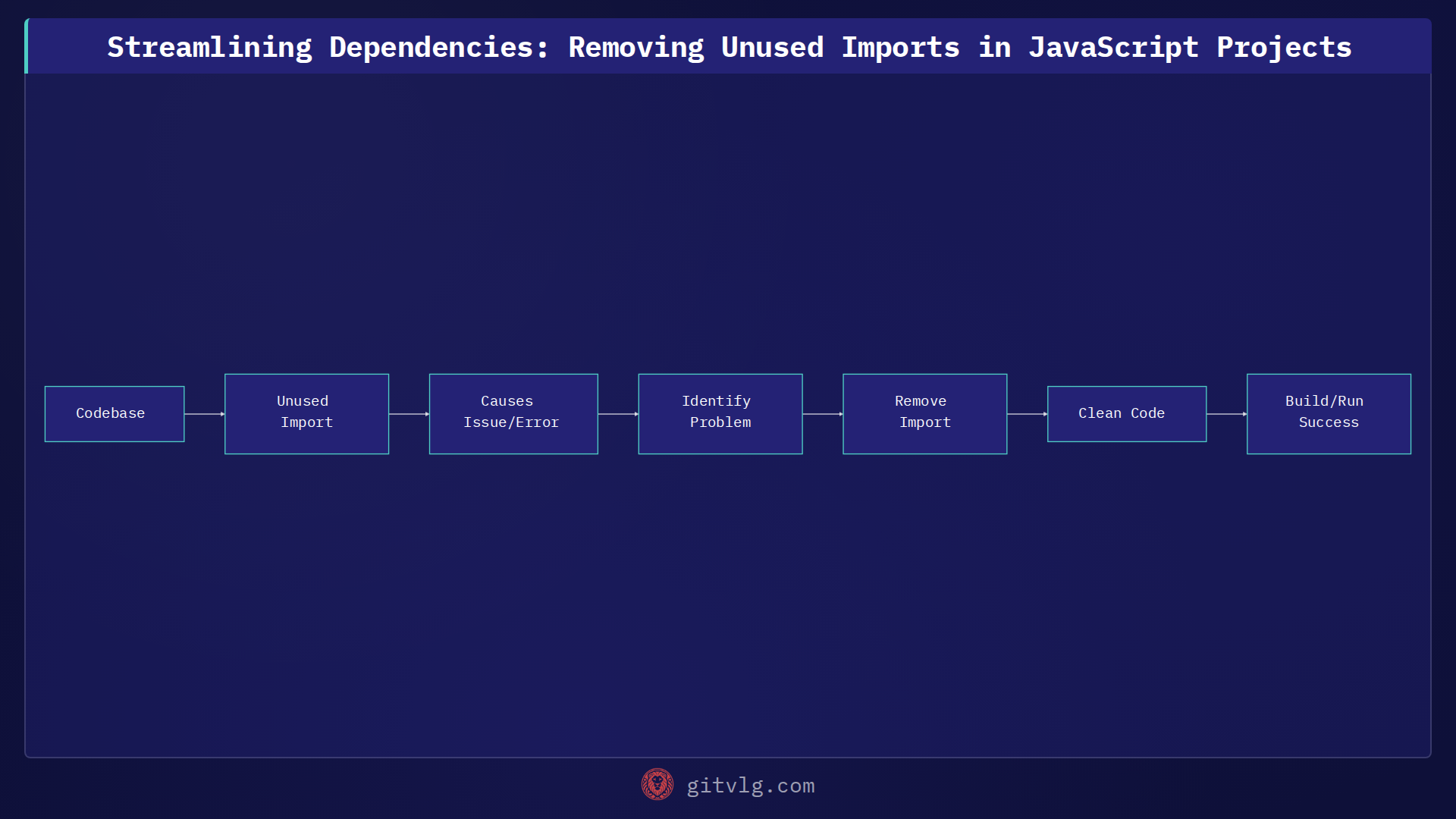This screenshot has width=1456, height=819.
Task: Click the Remove Import node
Action: click(925, 414)
